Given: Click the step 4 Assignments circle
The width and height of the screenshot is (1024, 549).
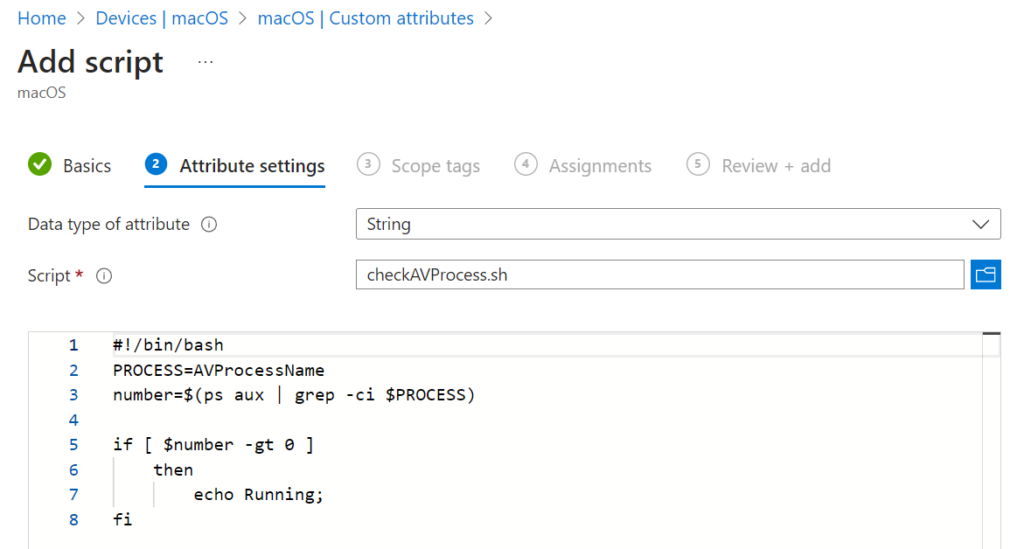Looking at the screenshot, I should (526, 165).
